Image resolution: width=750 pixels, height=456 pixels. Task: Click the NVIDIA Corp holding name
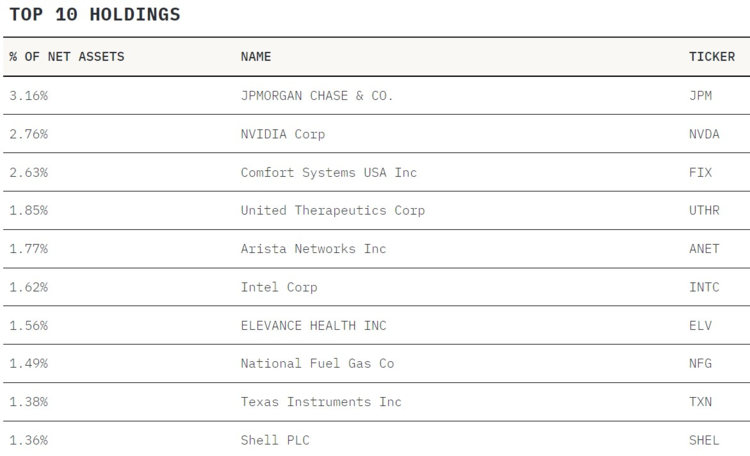coord(283,134)
